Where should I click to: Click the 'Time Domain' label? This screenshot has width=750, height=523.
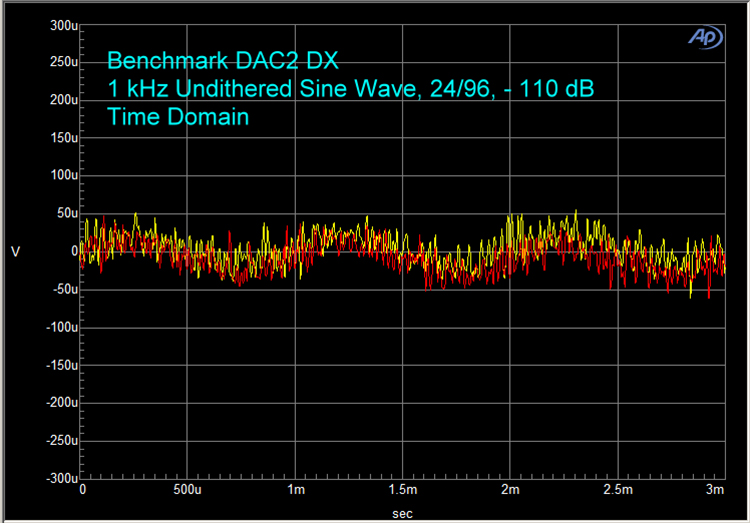178,118
